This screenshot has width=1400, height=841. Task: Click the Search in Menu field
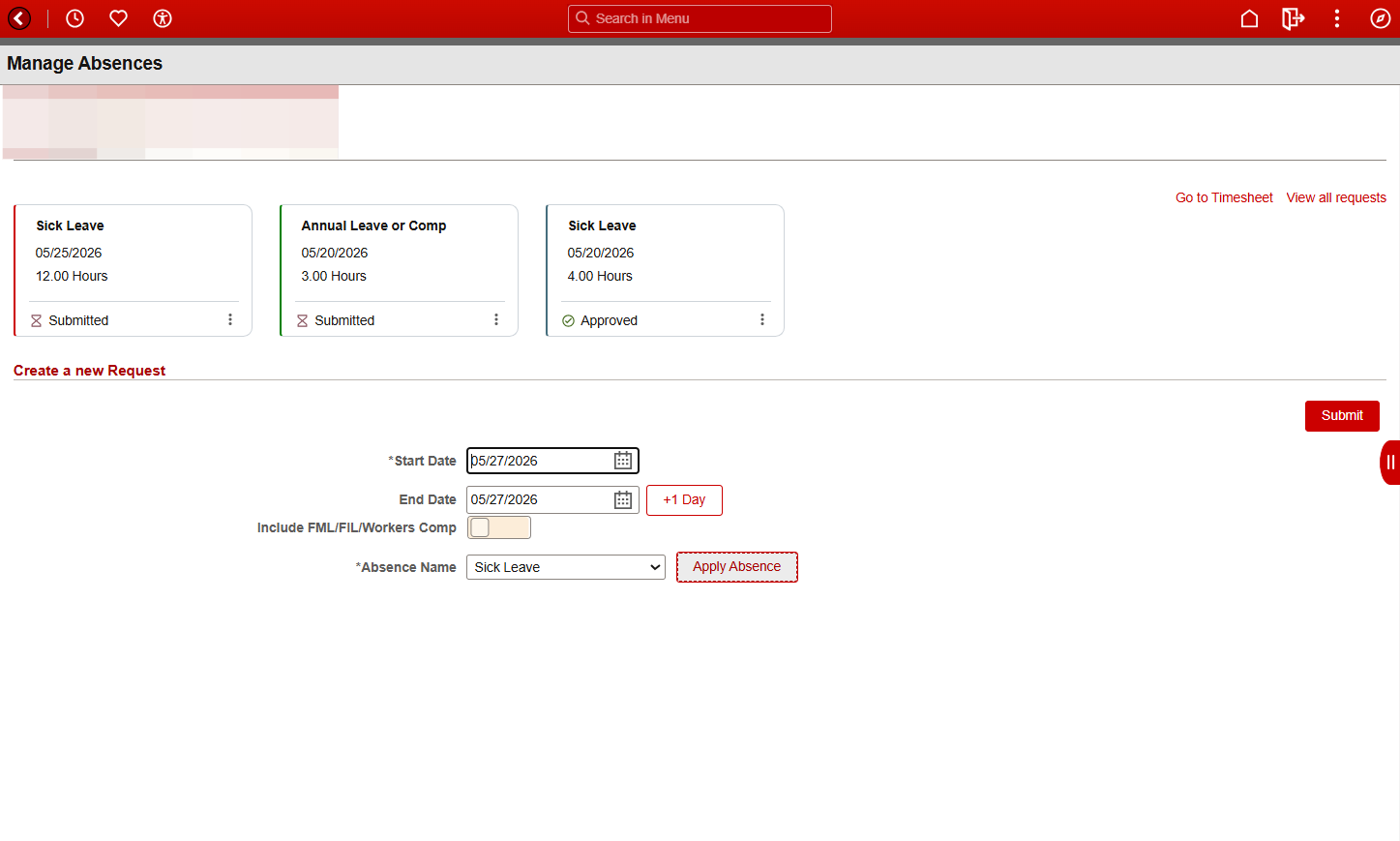tap(700, 18)
